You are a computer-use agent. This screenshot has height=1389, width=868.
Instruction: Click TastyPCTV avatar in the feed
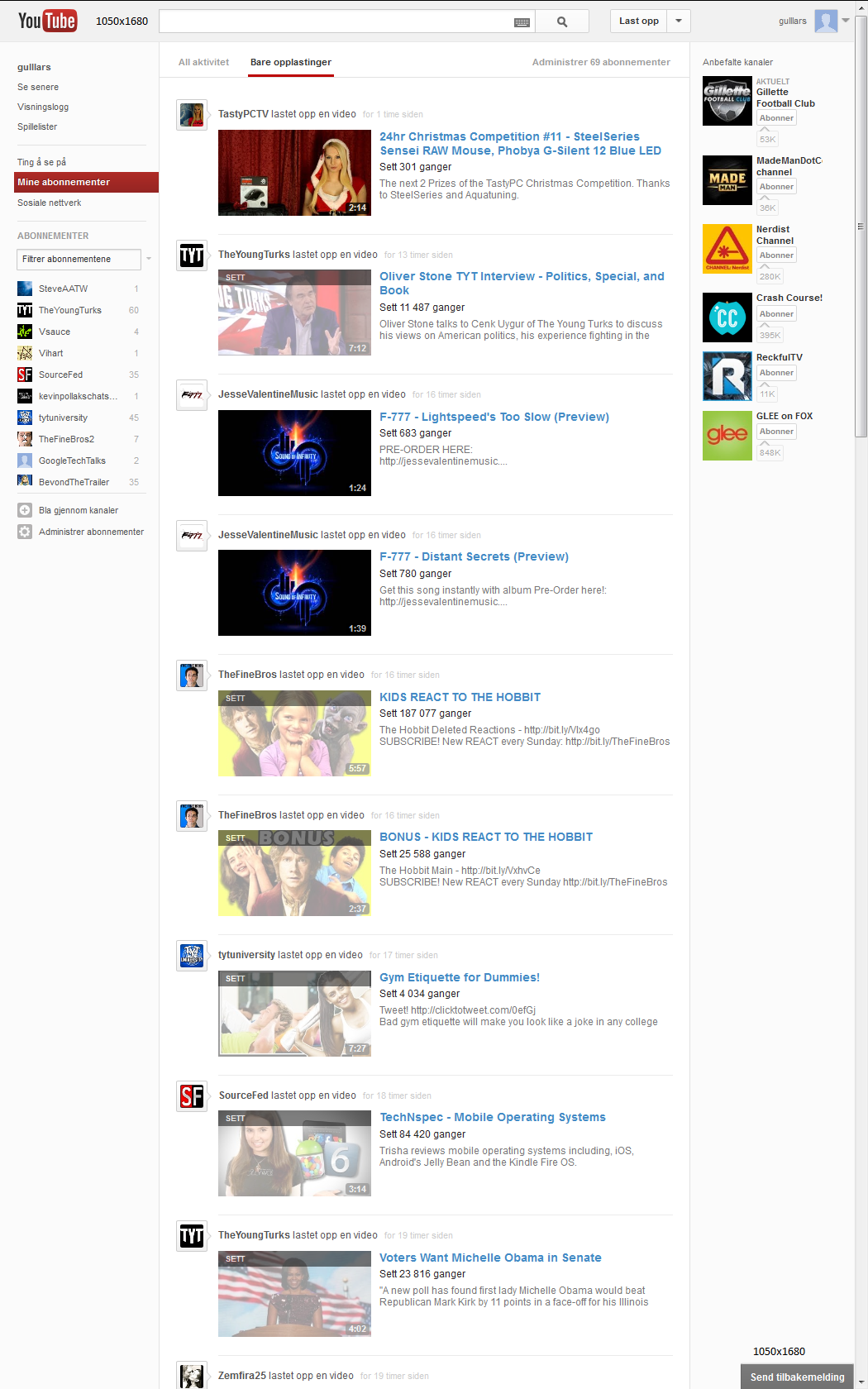(192, 115)
